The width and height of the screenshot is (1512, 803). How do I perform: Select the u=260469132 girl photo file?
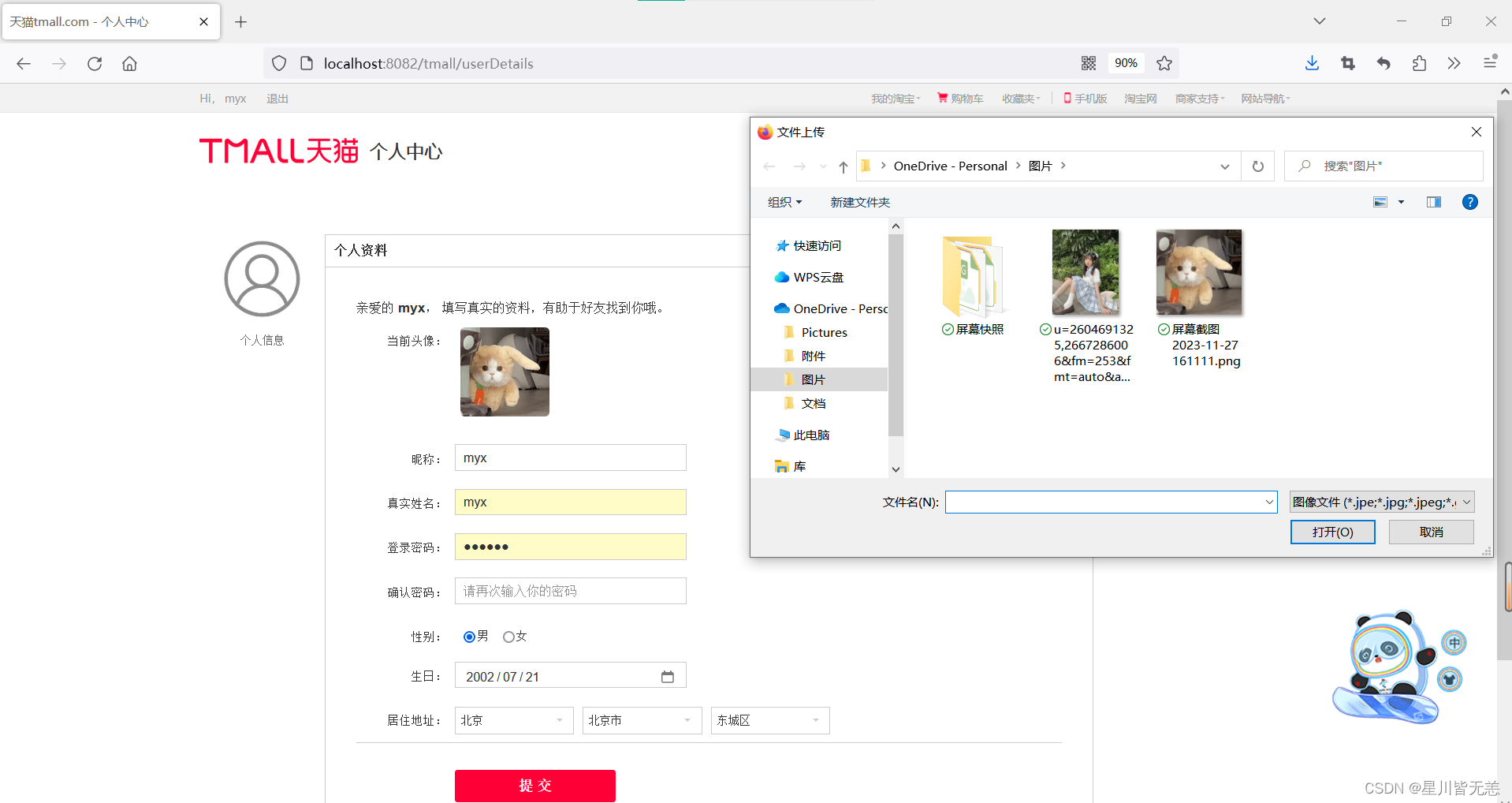point(1086,306)
